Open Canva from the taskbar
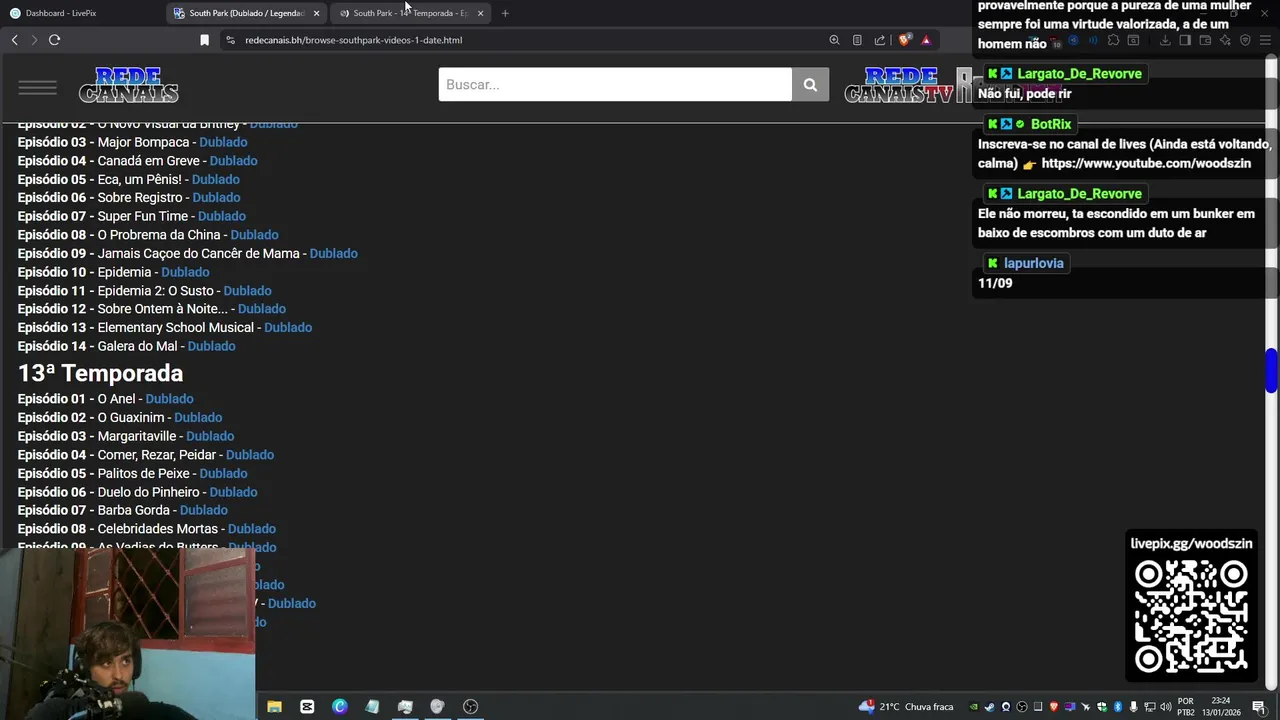1280x720 pixels. 340,706
